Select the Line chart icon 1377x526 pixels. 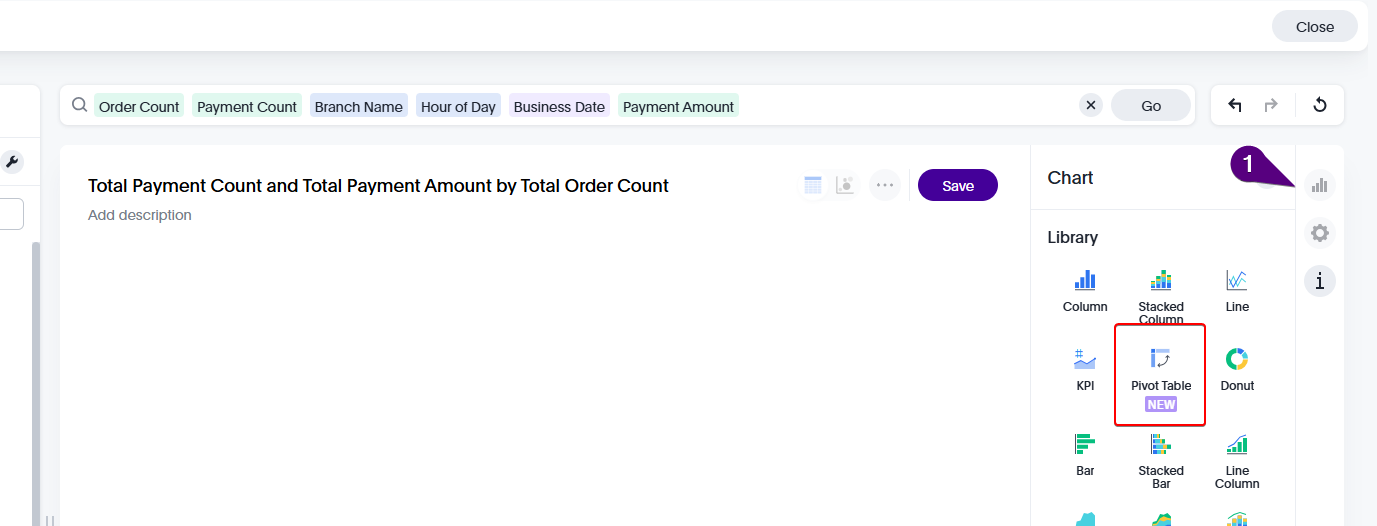(x=1237, y=290)
